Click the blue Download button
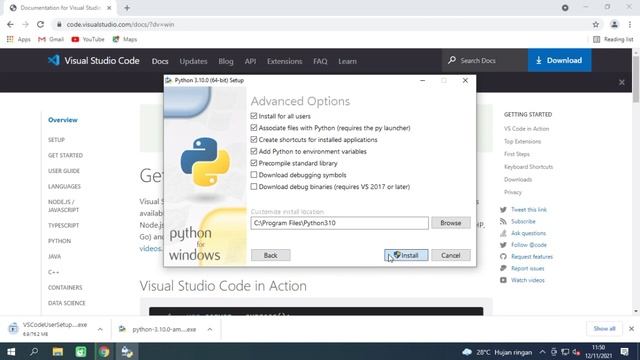 [x=559, y=60]
